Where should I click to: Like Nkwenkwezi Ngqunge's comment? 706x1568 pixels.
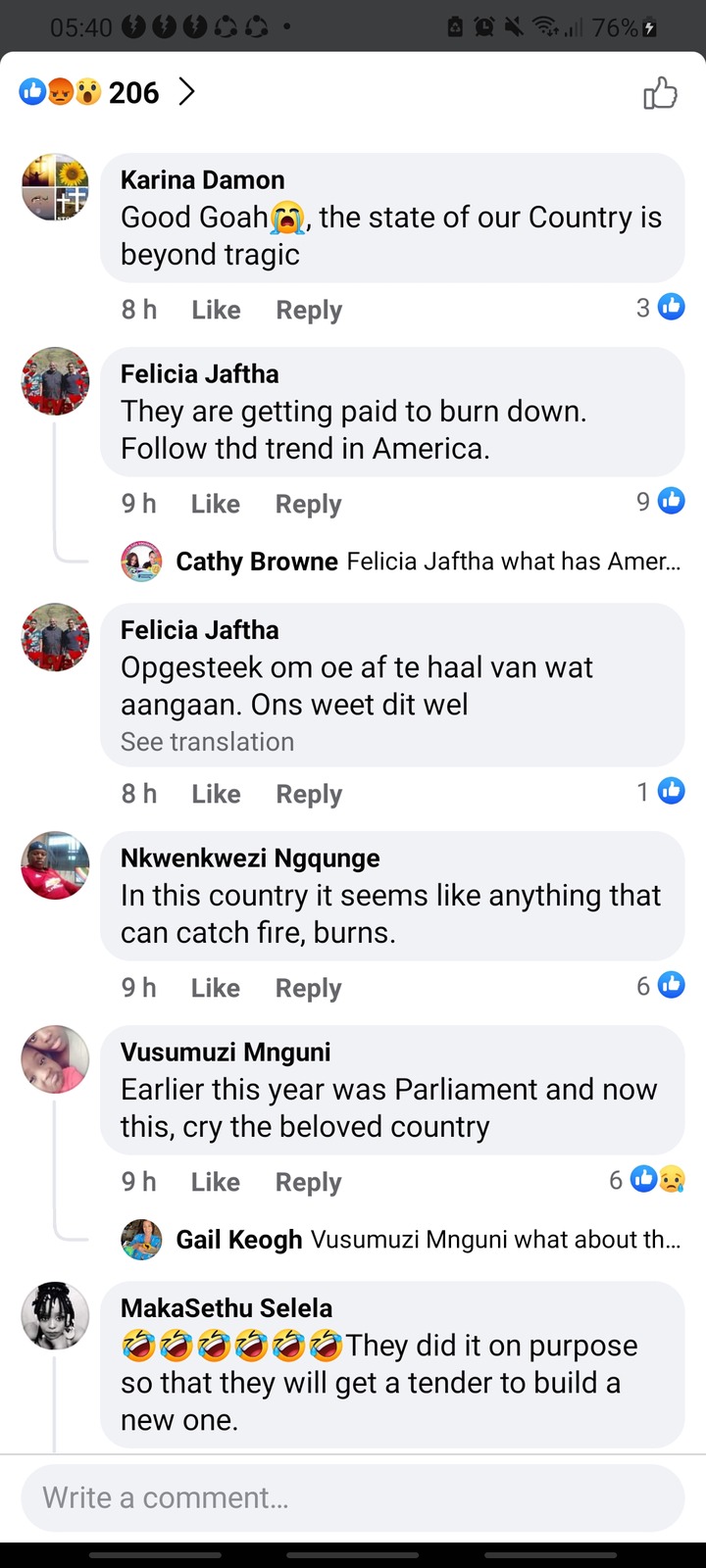(x=216, y=988)
